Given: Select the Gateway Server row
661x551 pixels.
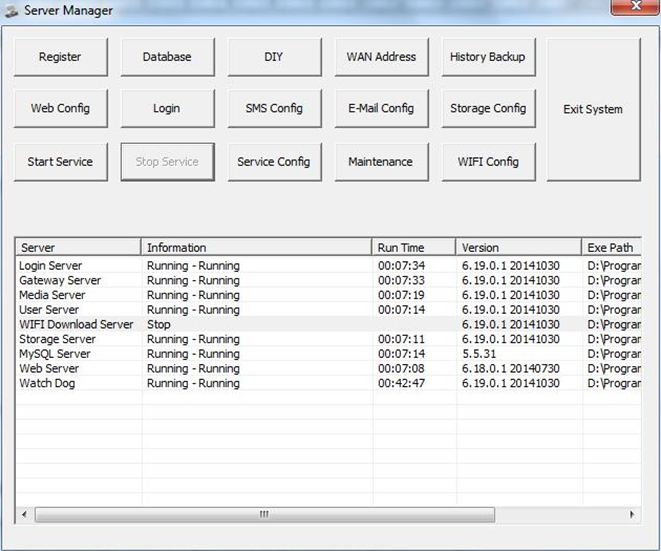Looking at the screenshot, I should tap(328, 280).
